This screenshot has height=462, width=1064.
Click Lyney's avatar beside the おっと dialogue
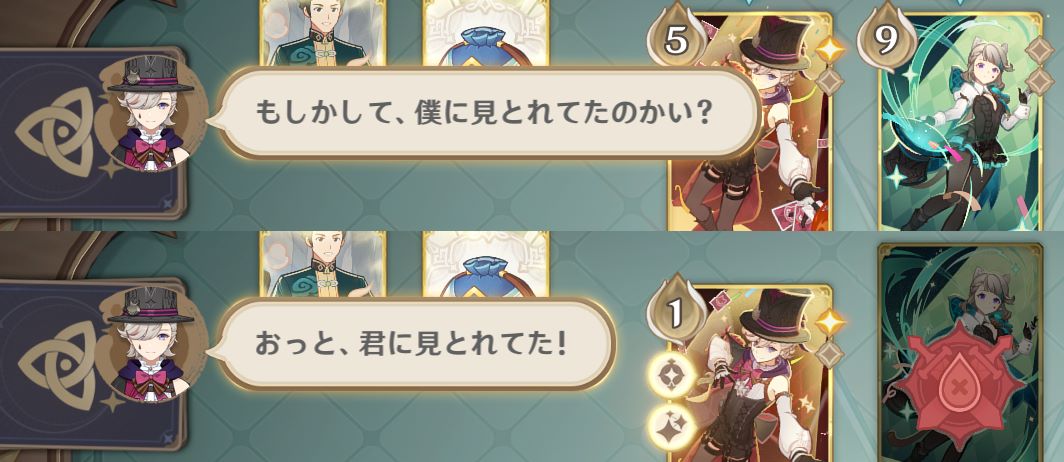tap(151, 343)
